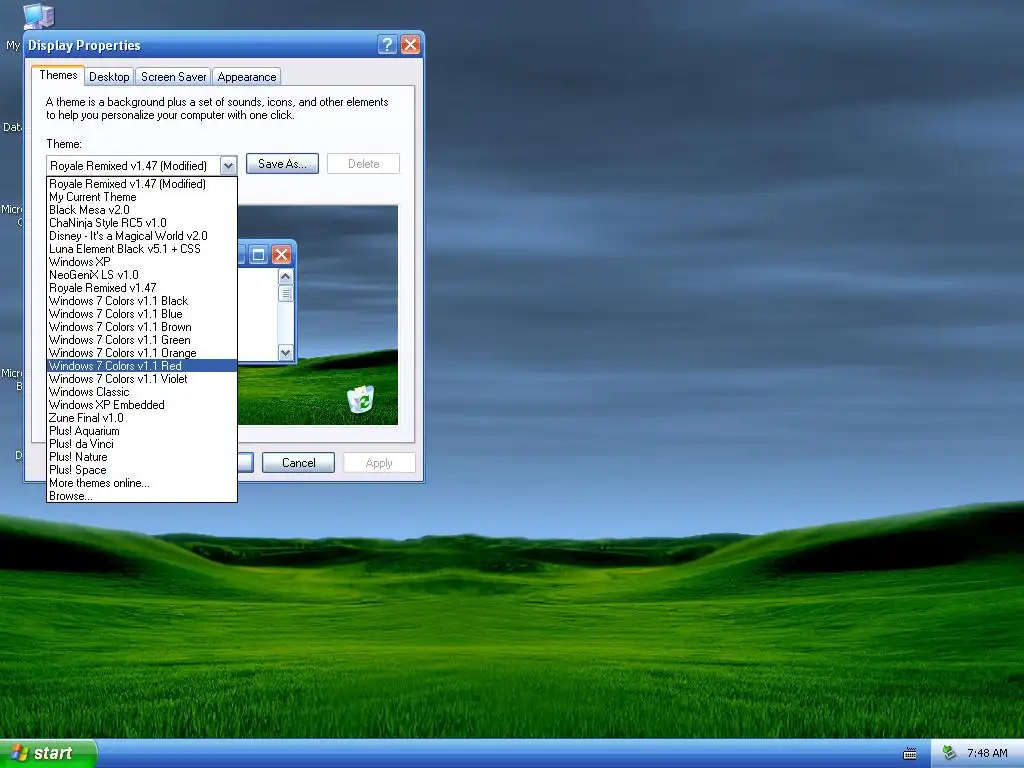Click the Save As... button

(x=282, y=164)
